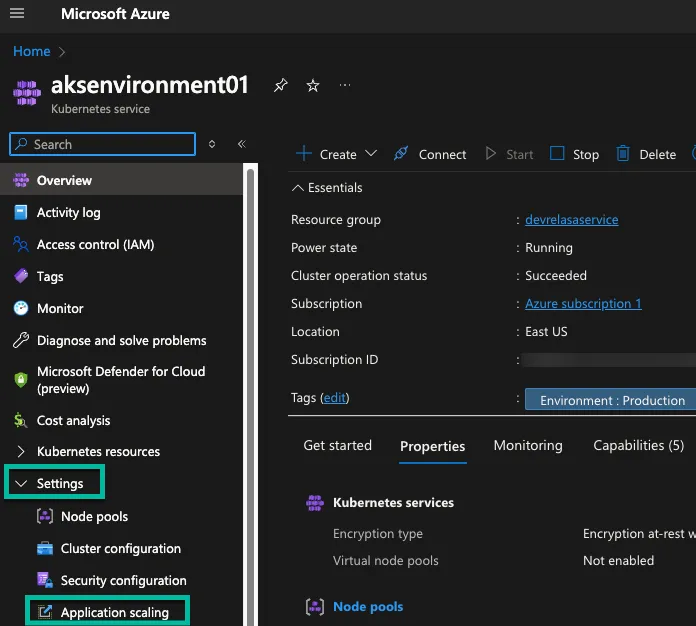This screenshot has height=626, width=696.
Task: Click the Connect plug icon
Action: (401, 154)
